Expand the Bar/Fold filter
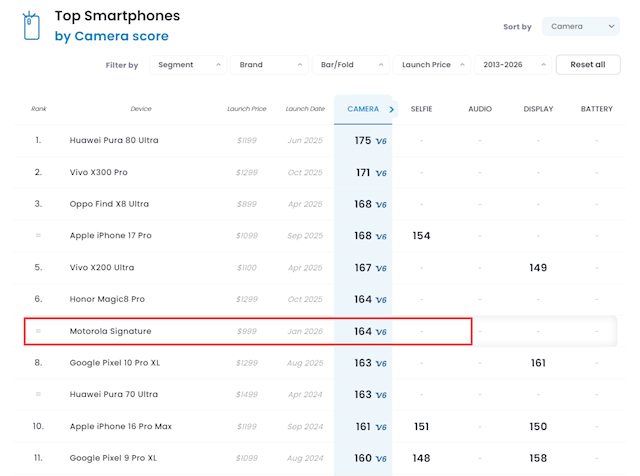The width and height of the screenshot is (640, 476). point(350,65)
